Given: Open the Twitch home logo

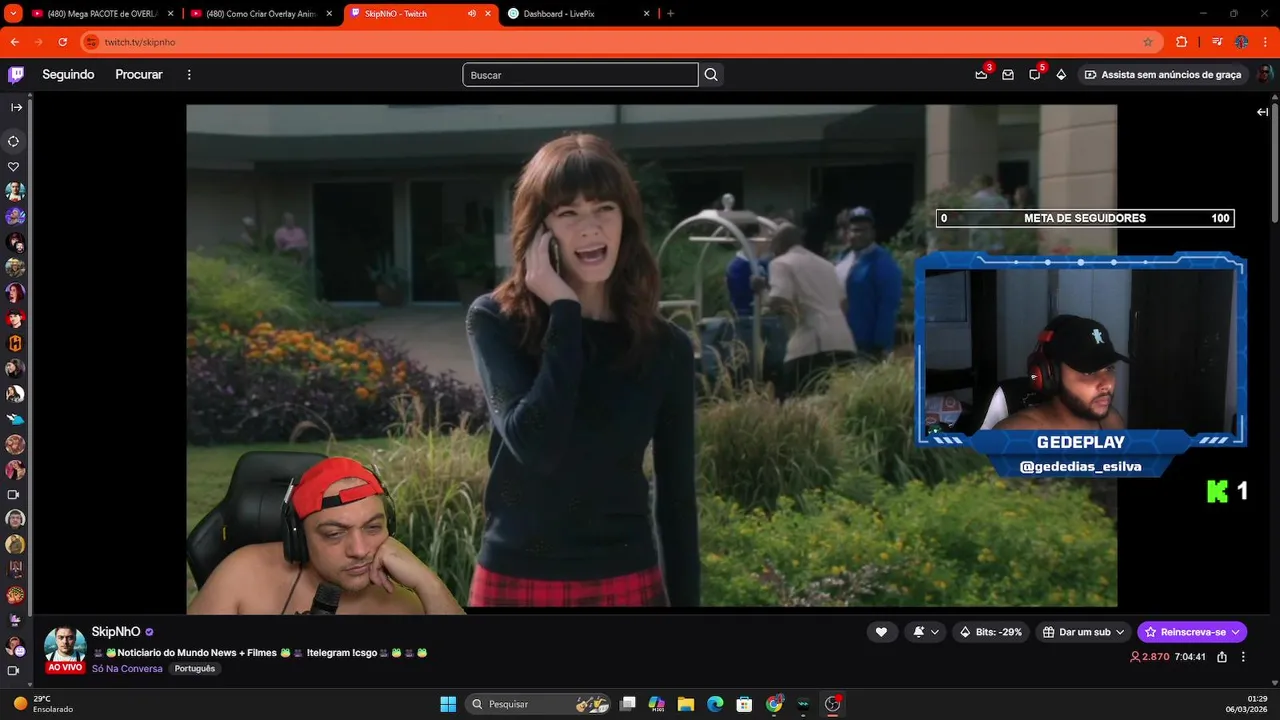Looking at the screenshot, I should click(x=16, y=75).
